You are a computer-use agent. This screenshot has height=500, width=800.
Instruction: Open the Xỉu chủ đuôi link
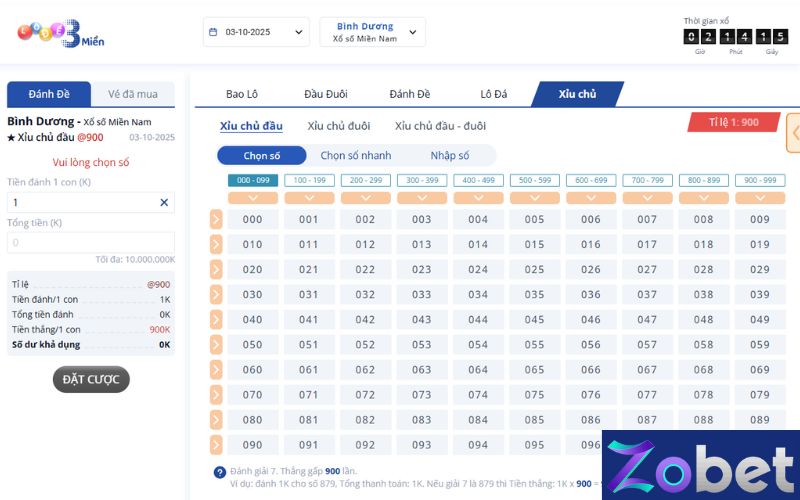(338, 126)
